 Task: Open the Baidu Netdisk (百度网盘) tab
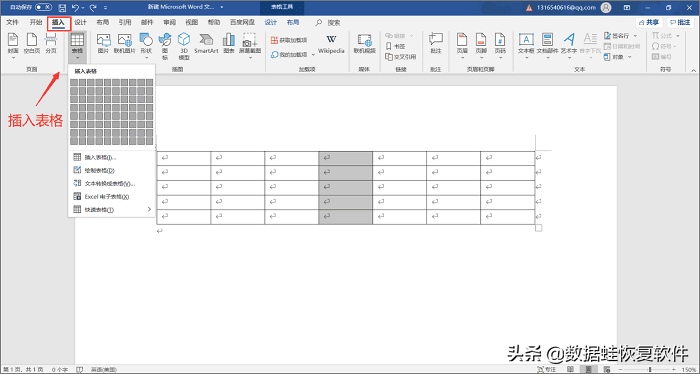coord(242,22)
